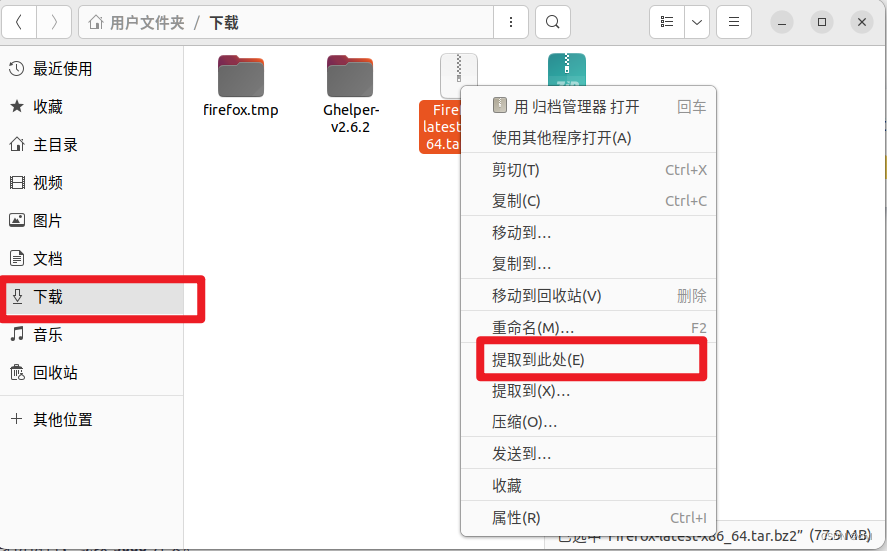Click the teal zip archive file
This screenshot has width=887, height=551.
[x=566, y=70]
